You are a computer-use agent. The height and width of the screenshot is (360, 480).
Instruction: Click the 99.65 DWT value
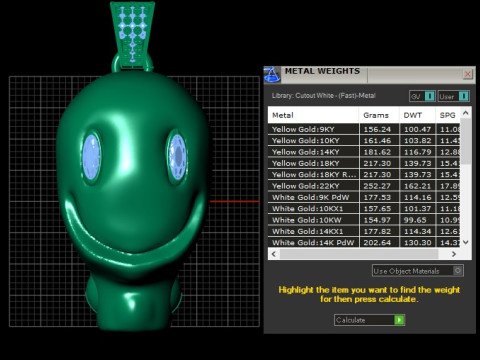(x=415, y=220)
